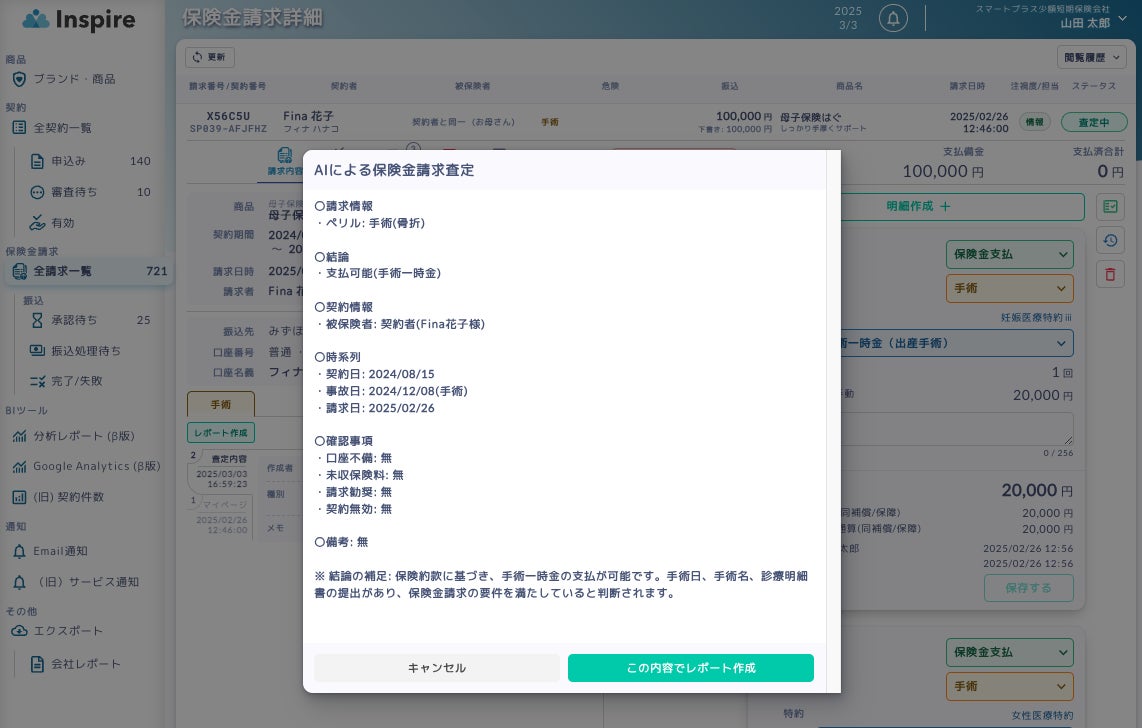Viewport: 1142px width, 728px height.
Task: Select the 手術 tab
Action: [221, 404]
